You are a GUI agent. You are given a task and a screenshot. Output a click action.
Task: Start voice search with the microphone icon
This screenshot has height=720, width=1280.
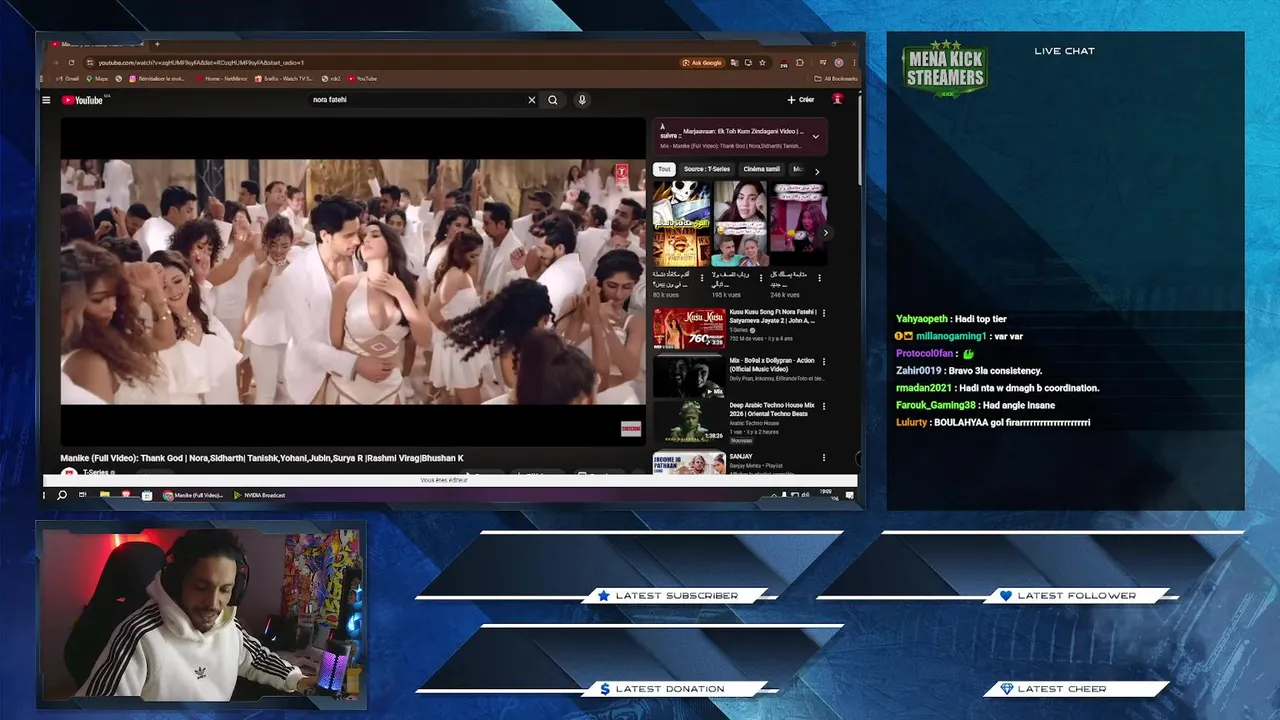click(x=582, y=100)
